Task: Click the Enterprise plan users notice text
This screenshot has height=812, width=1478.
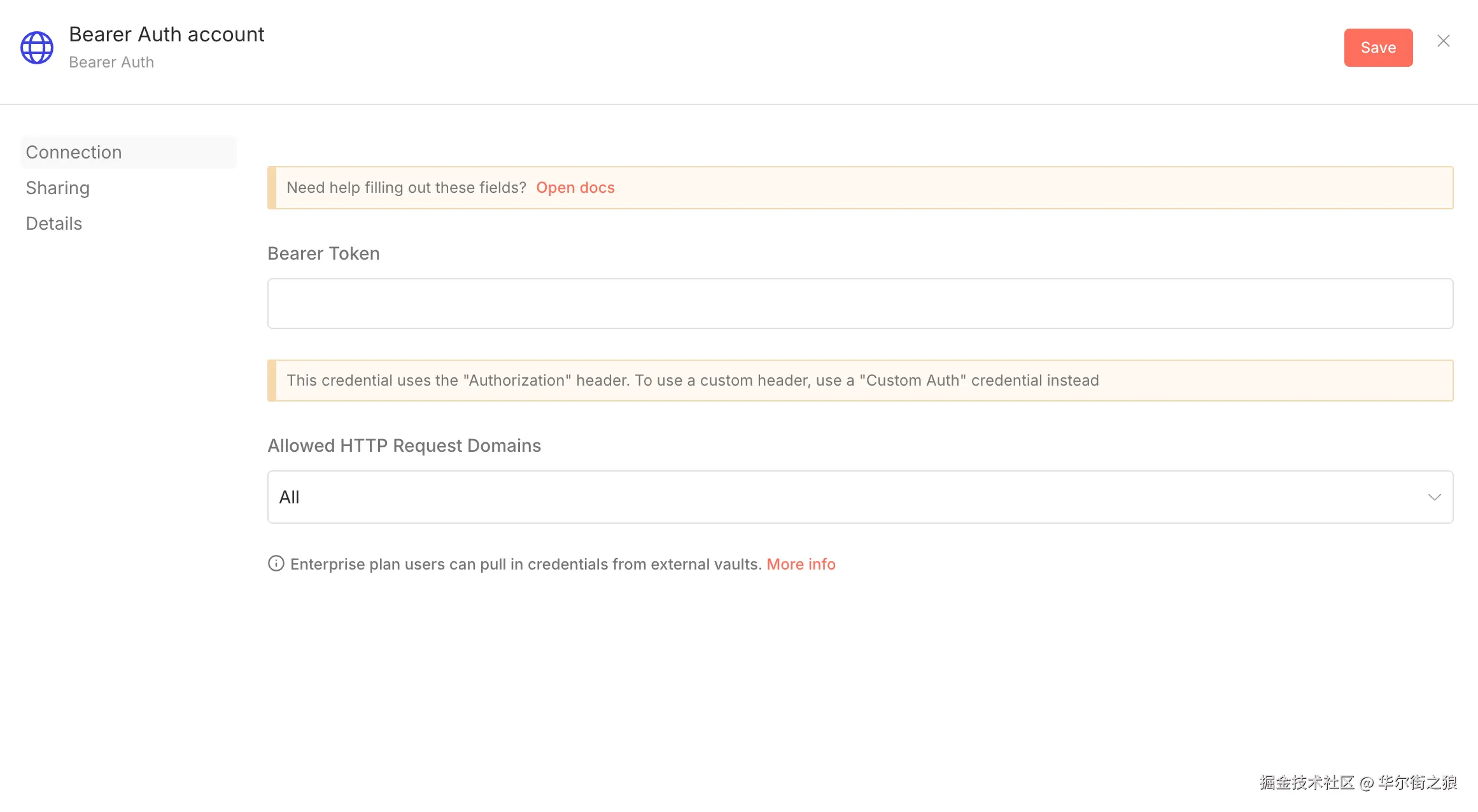Action: tap(526, 564)
